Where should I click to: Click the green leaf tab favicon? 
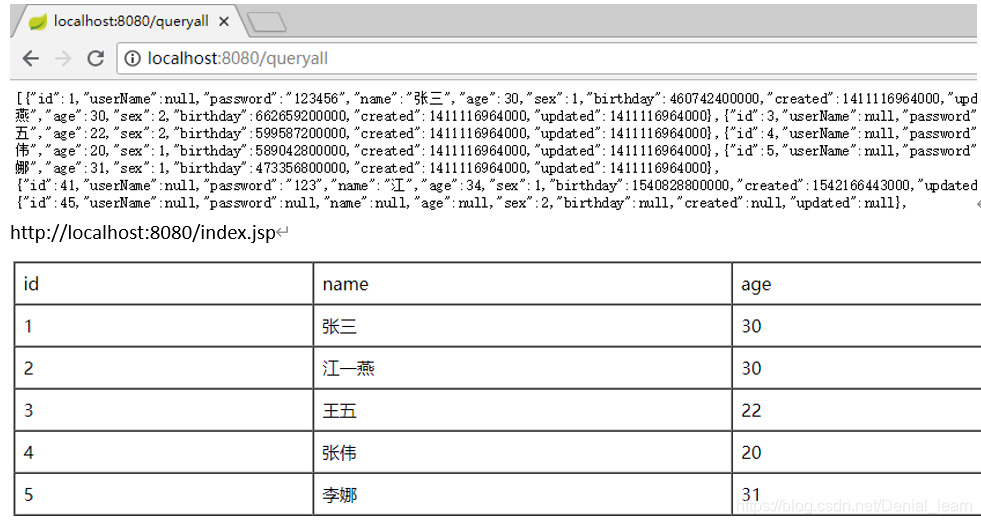[38, 22]
